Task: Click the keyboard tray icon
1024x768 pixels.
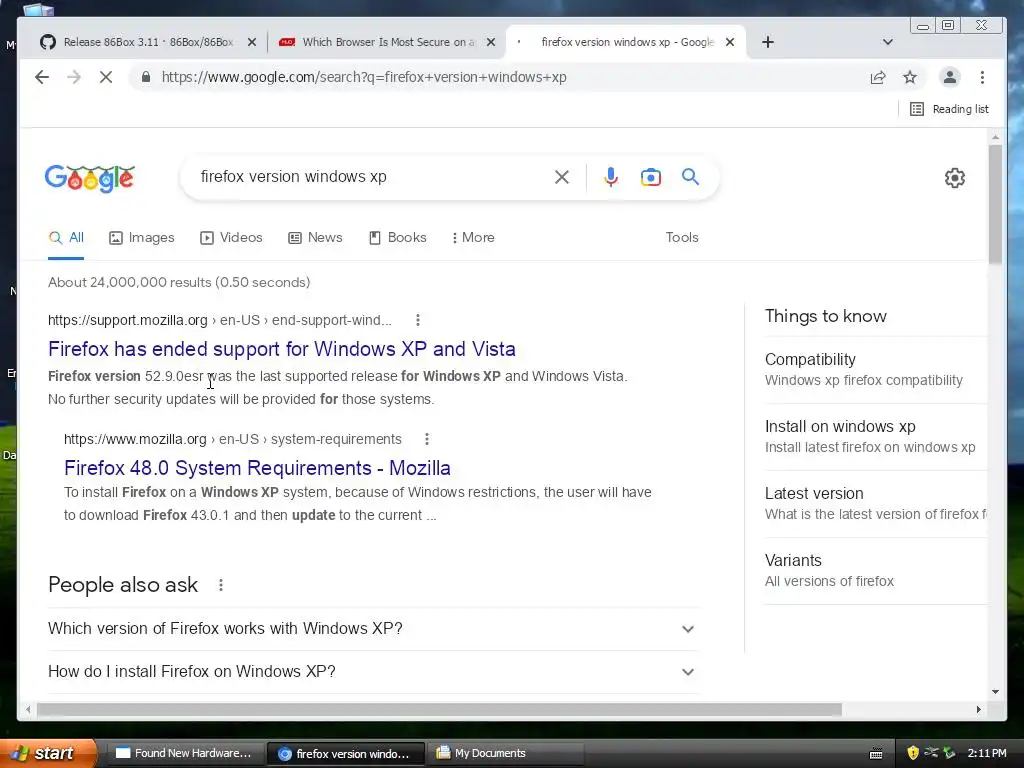Action: pyautogui.click(x=876, y=754)
